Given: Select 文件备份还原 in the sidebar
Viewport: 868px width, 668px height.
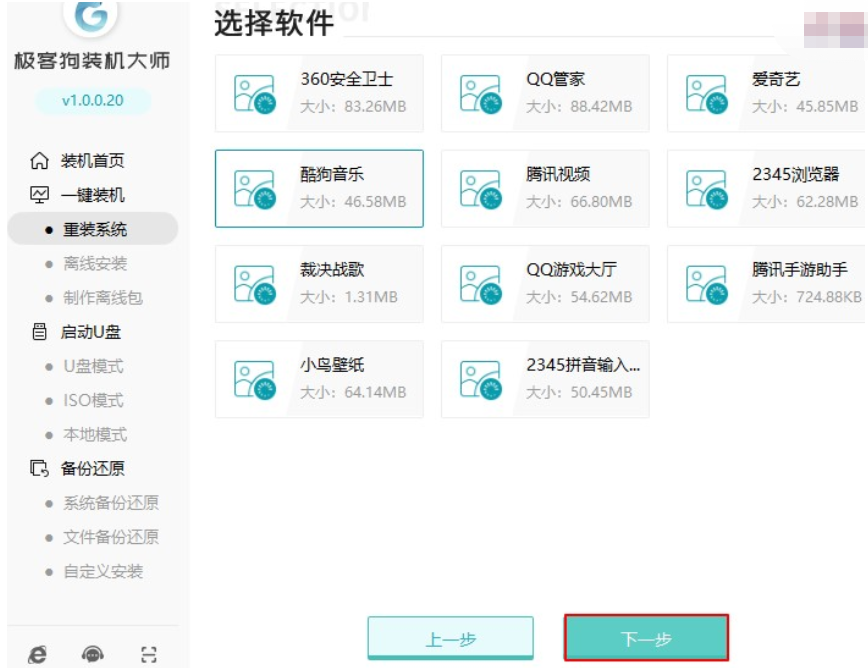Looking at the screenshot, I should [x=111, y=537].
